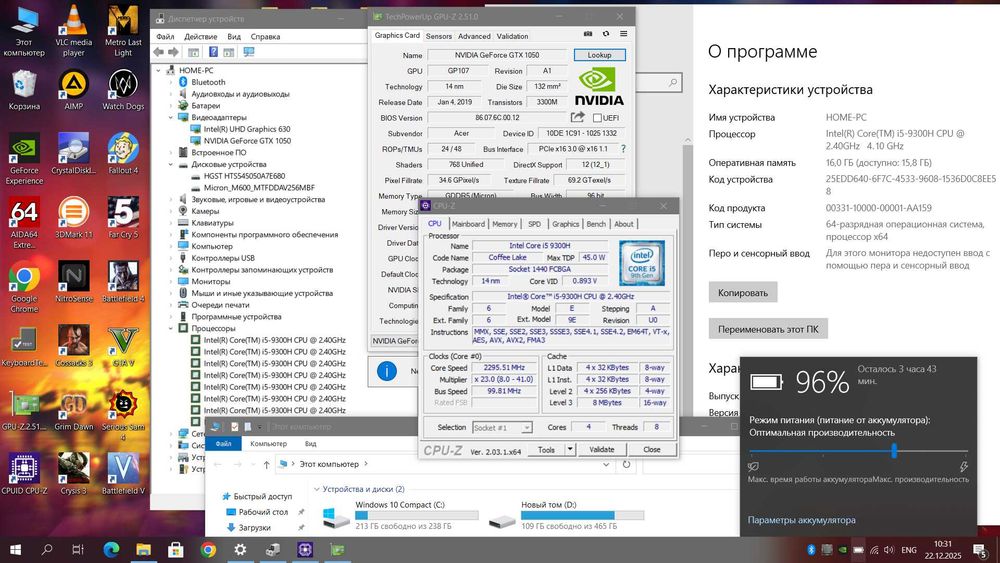Image resolution: width=1000 pixels, height=563 pixels.
Task: Select NVIDIA GeForce GTX 1050 device entry
Action: [x=247, y=141]
